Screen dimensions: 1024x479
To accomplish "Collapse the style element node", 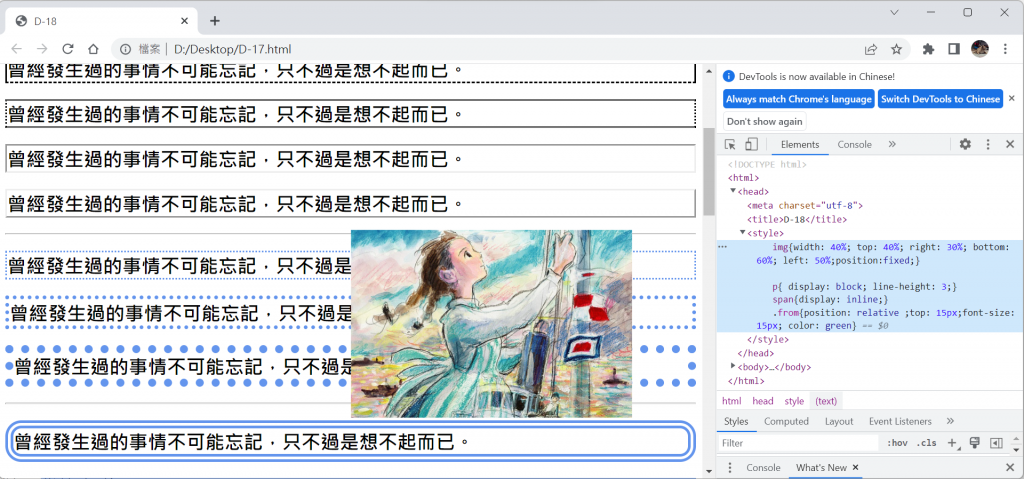I will 743,232.
